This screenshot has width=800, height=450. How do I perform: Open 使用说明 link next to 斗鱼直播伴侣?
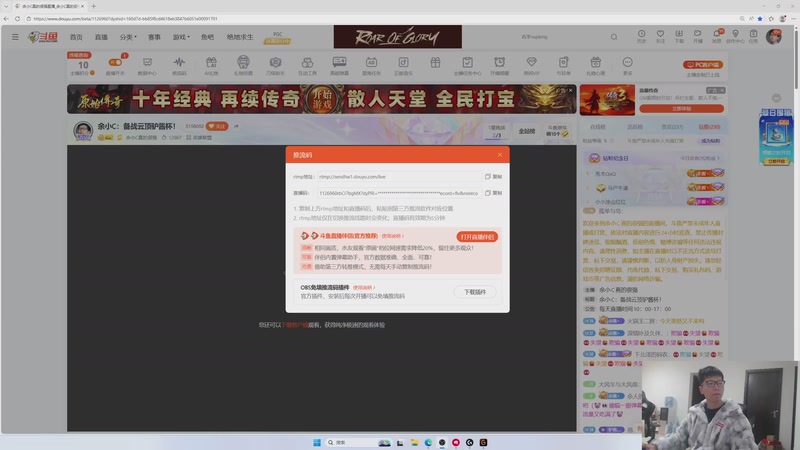(x=393, y=236)
